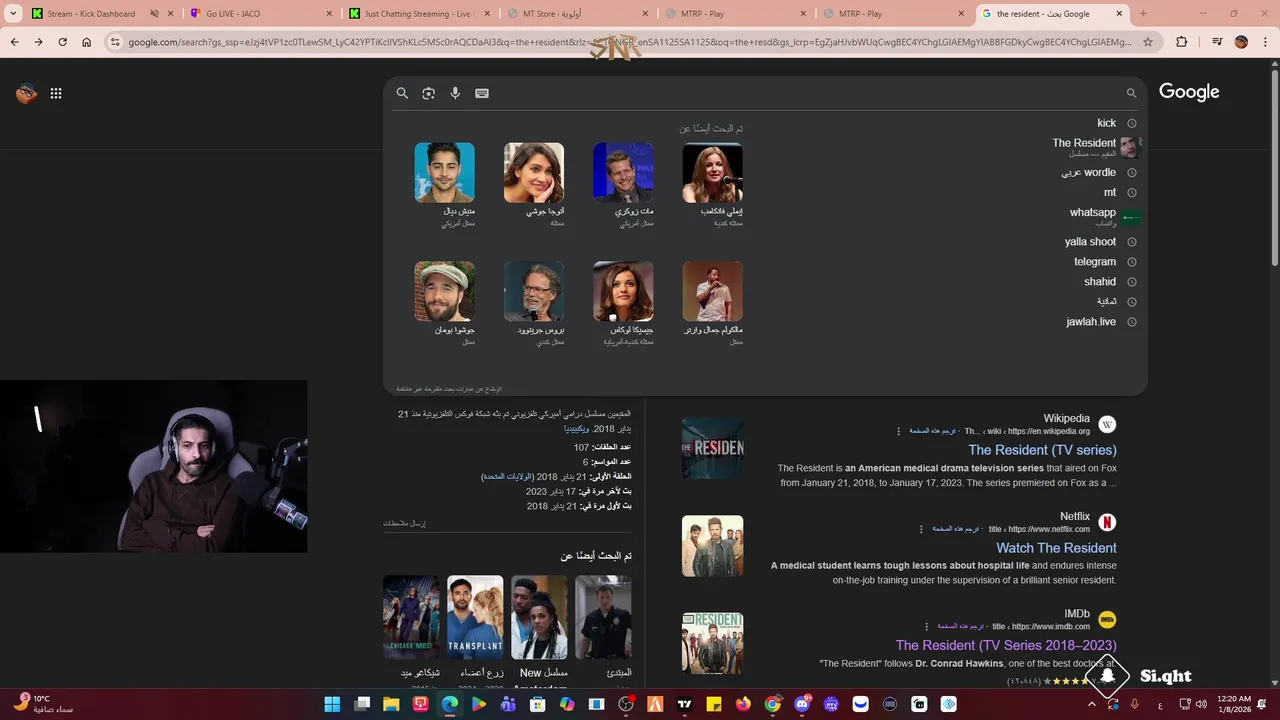
Task: Open the Bruce Greenwood actor card
Action: click(x=534, y=304)
